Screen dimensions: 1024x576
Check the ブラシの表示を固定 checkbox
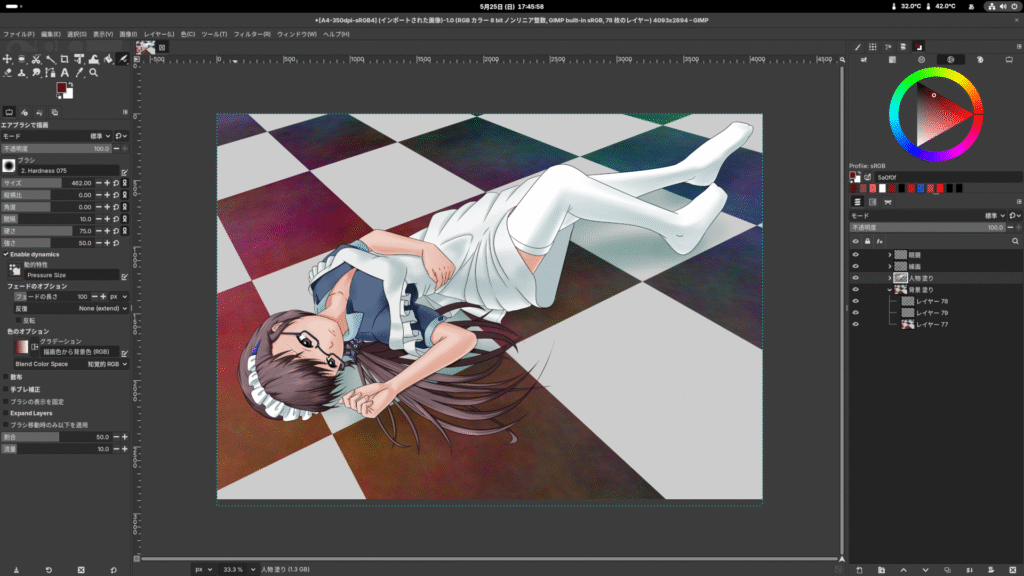(x=6, y=402)
